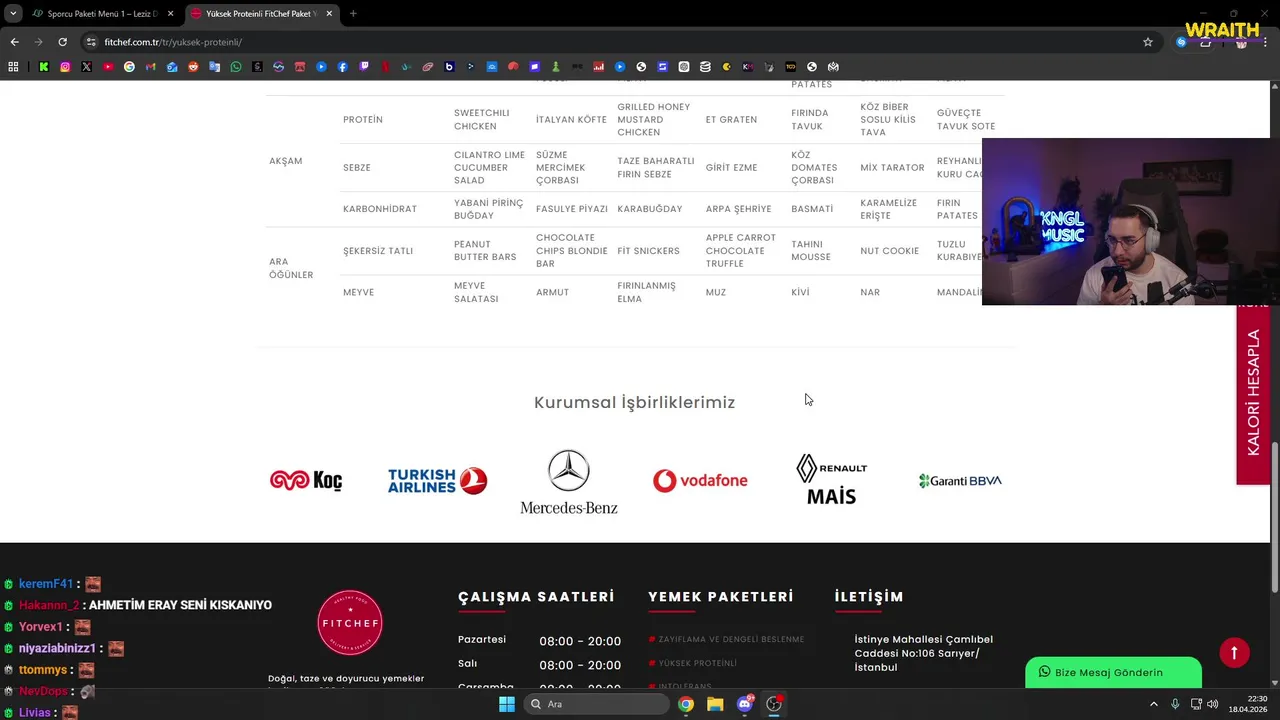The height and width of the screenshot is (720, 1280).
Task: Open the Chrome apps grid icon
Action: click(13, 67)
